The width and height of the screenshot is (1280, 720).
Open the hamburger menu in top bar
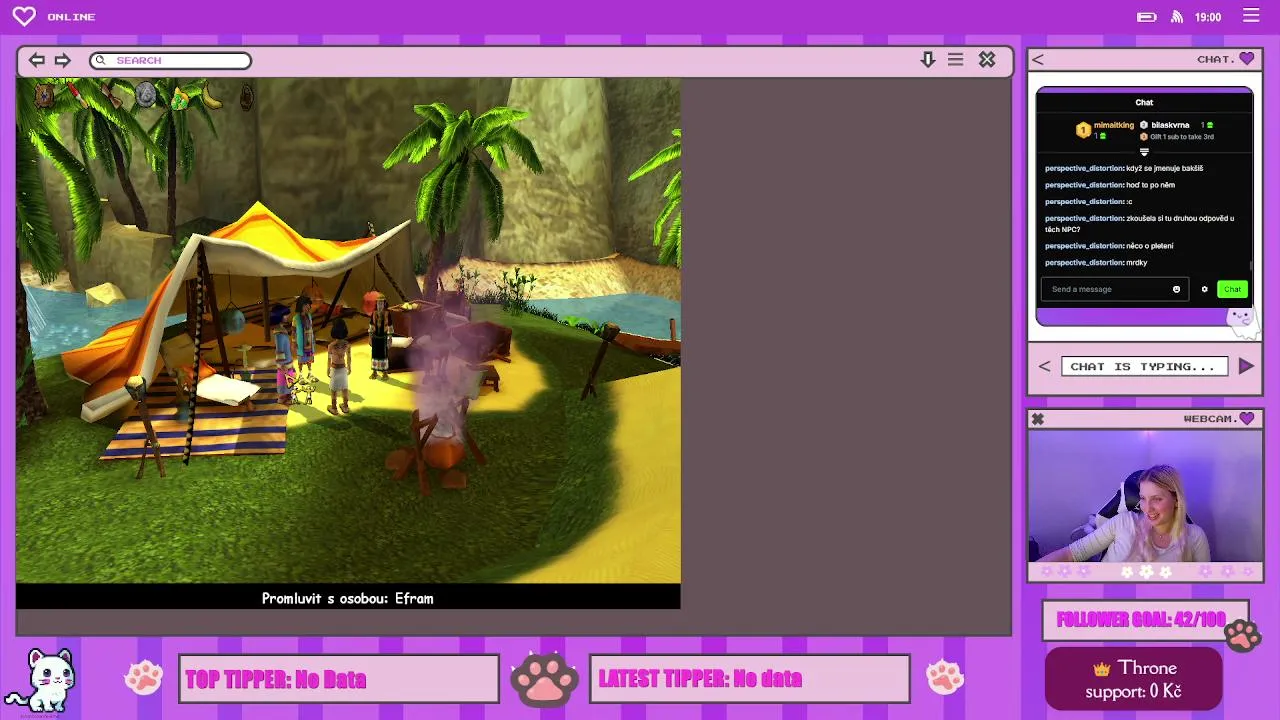(1251, 16)
